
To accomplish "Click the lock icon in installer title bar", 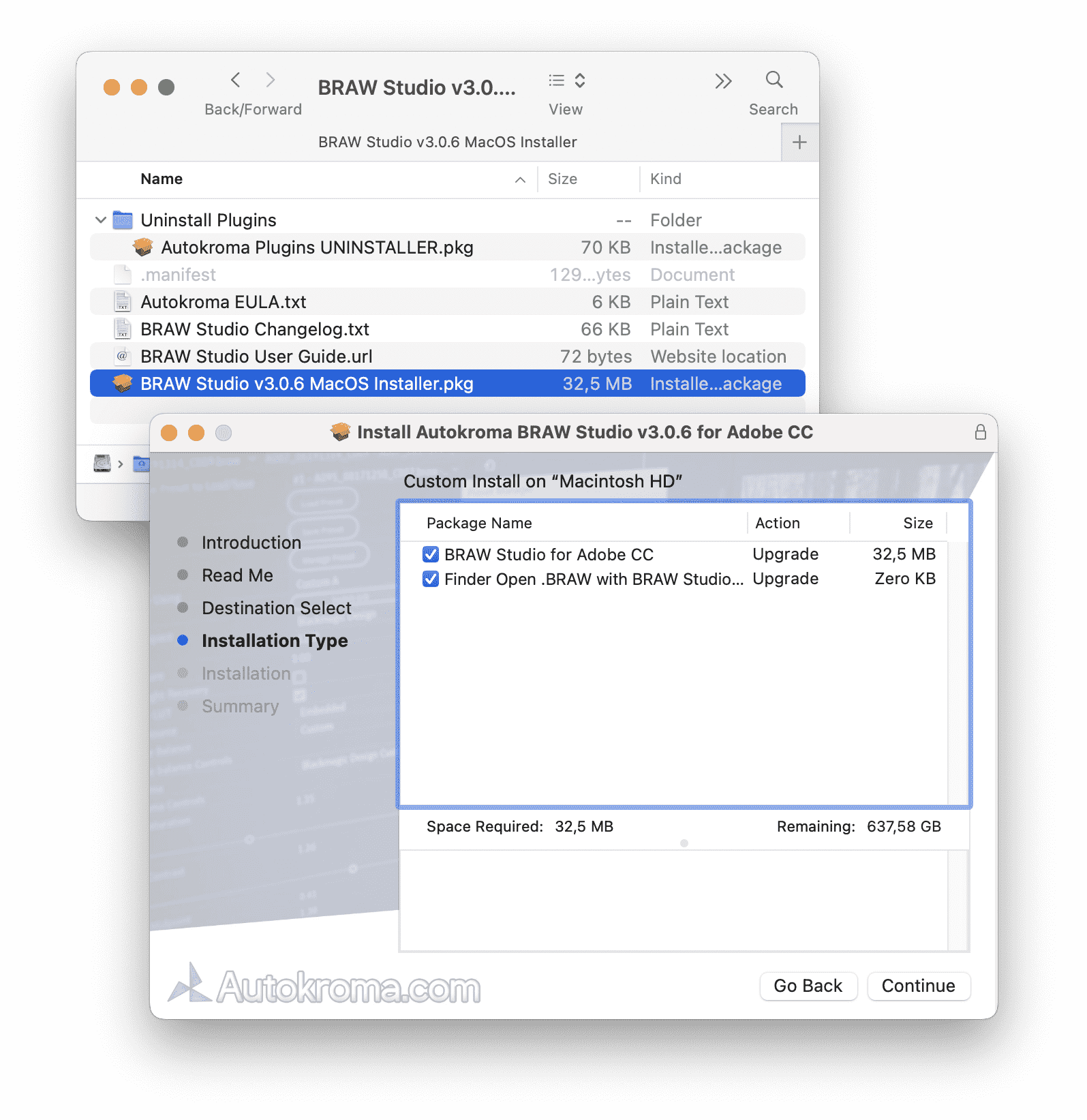I will (x=980, y=432).
